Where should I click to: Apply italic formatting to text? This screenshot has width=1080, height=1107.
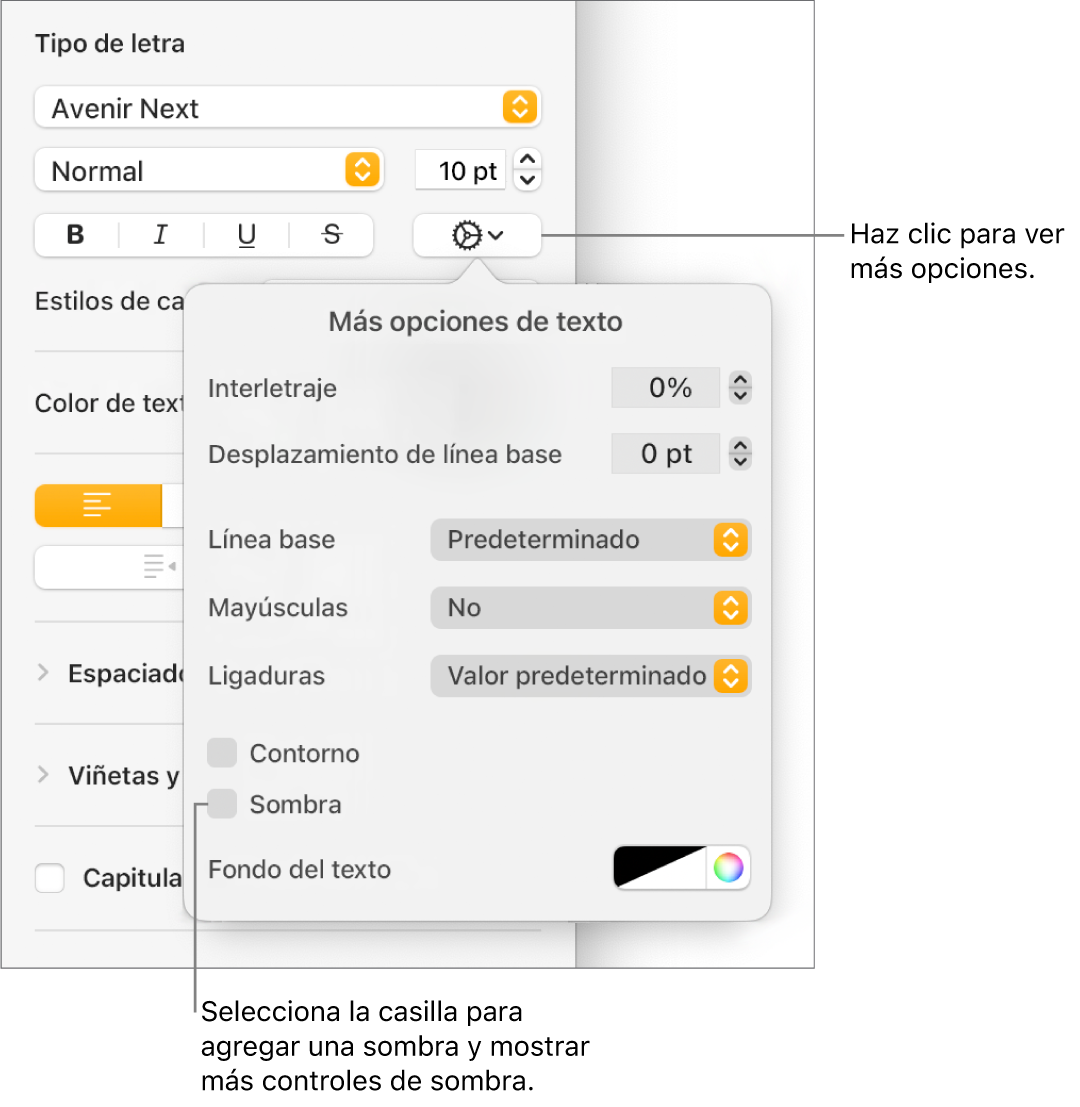pyautogui.click(x=160, y=236)
